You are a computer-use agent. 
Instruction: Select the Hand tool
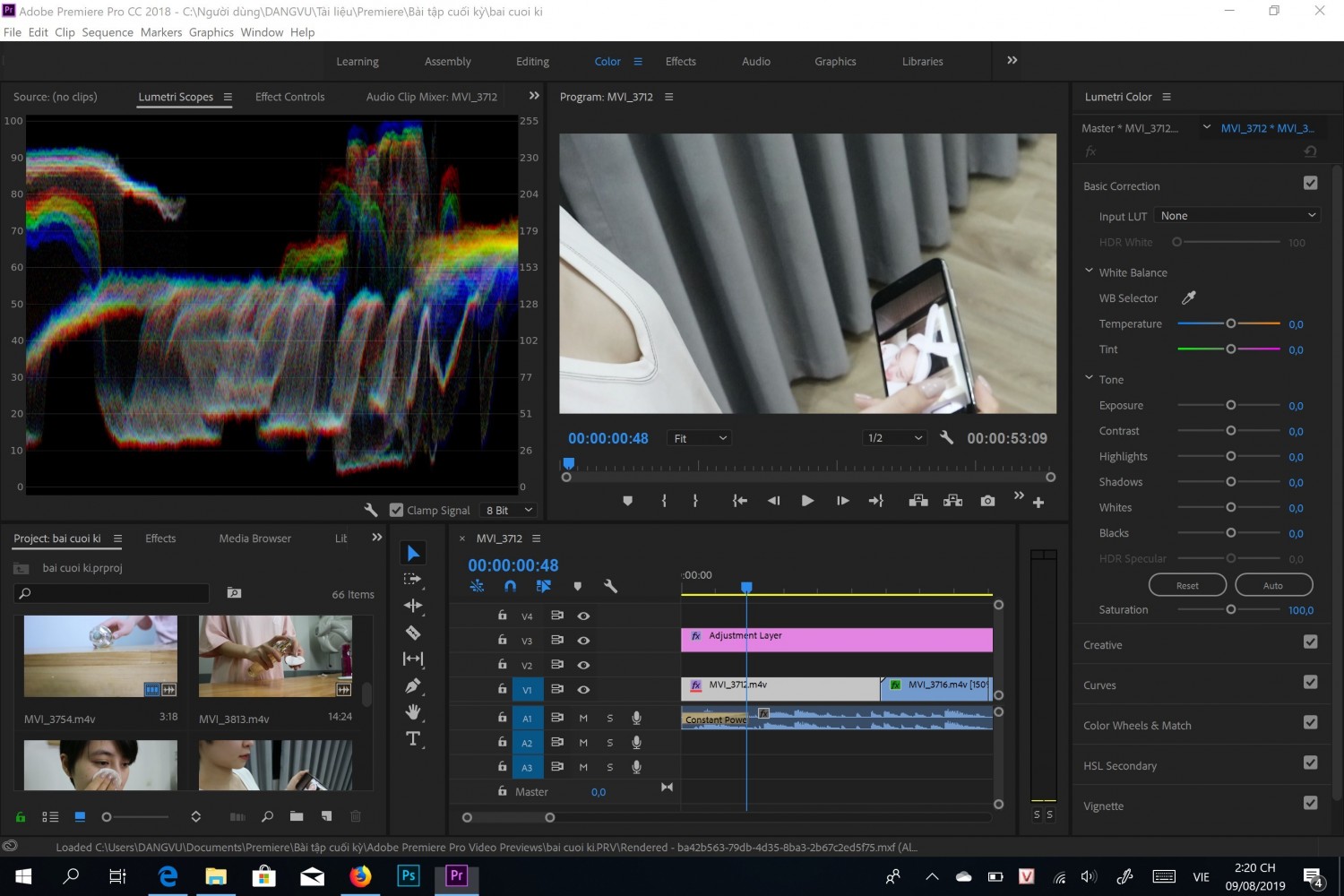(413, 712)
